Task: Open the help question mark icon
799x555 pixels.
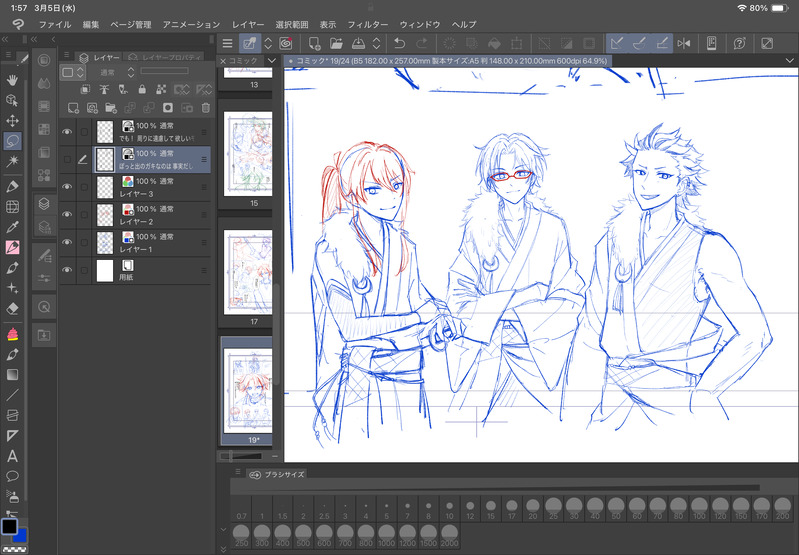Action: tap(739, 44)
